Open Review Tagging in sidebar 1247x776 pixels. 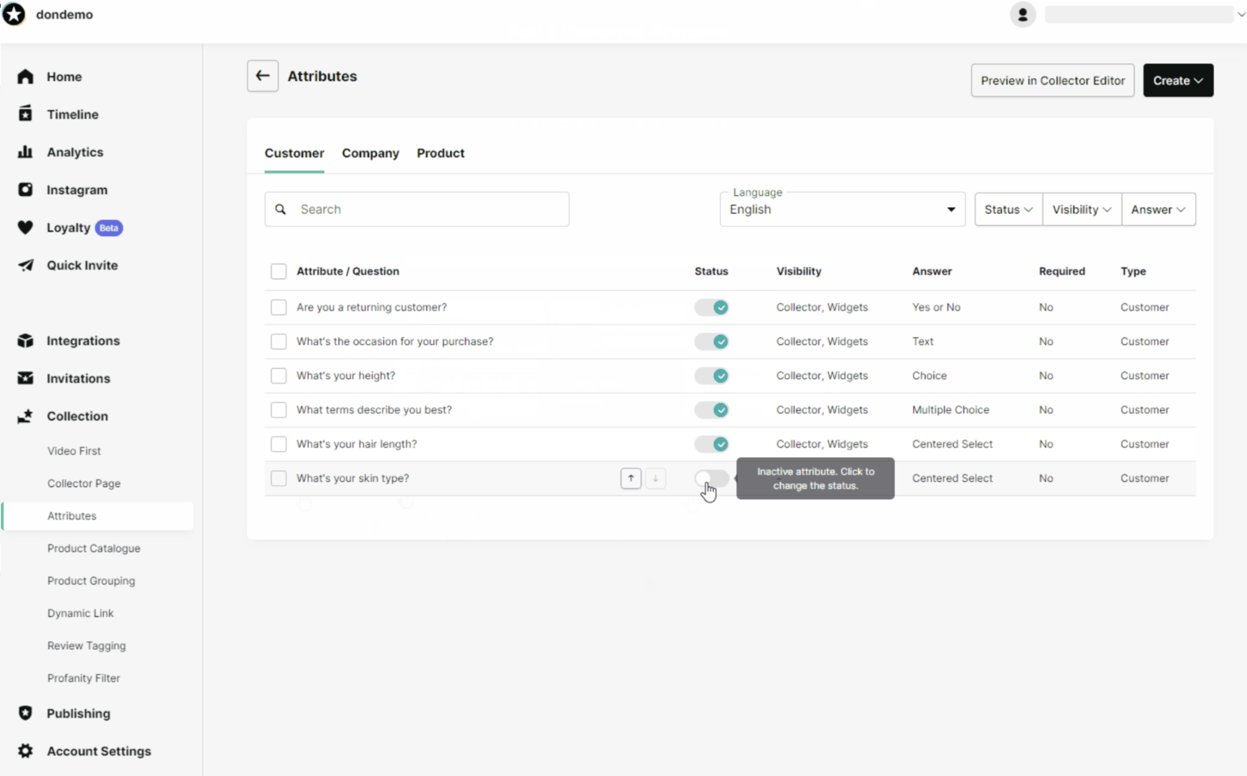click(87, 646)
